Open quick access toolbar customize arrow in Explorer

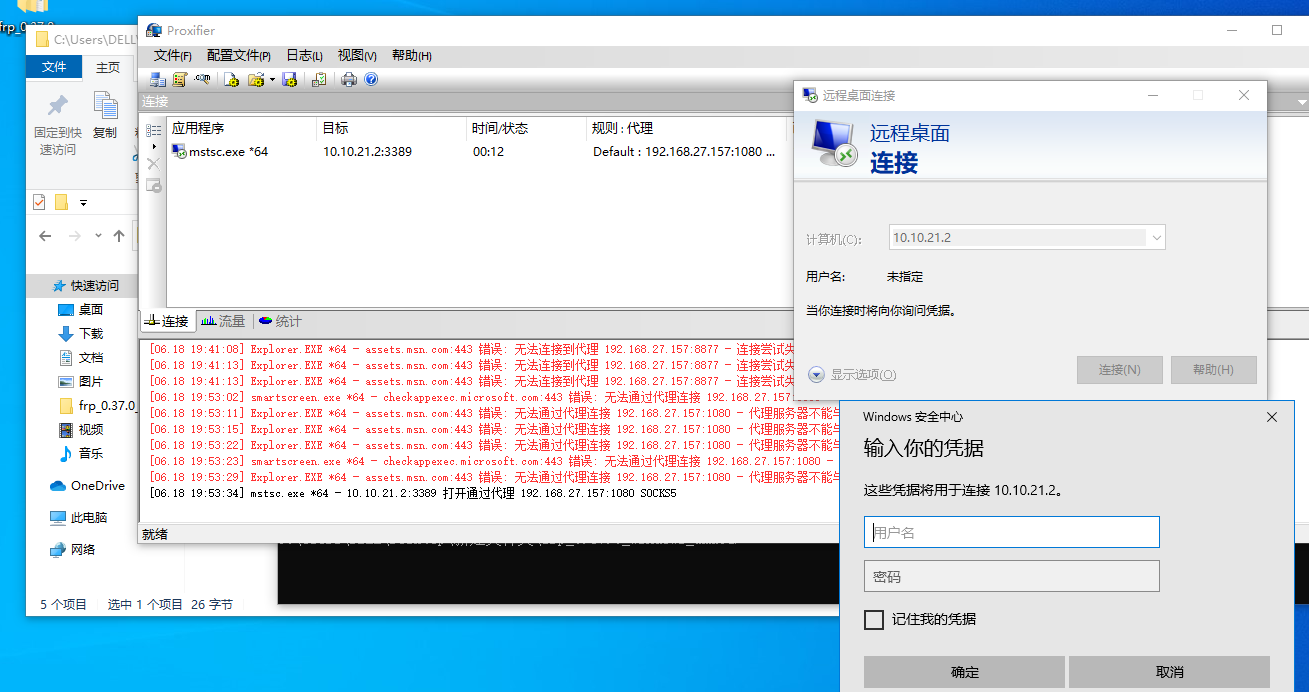tap(83, 203)
